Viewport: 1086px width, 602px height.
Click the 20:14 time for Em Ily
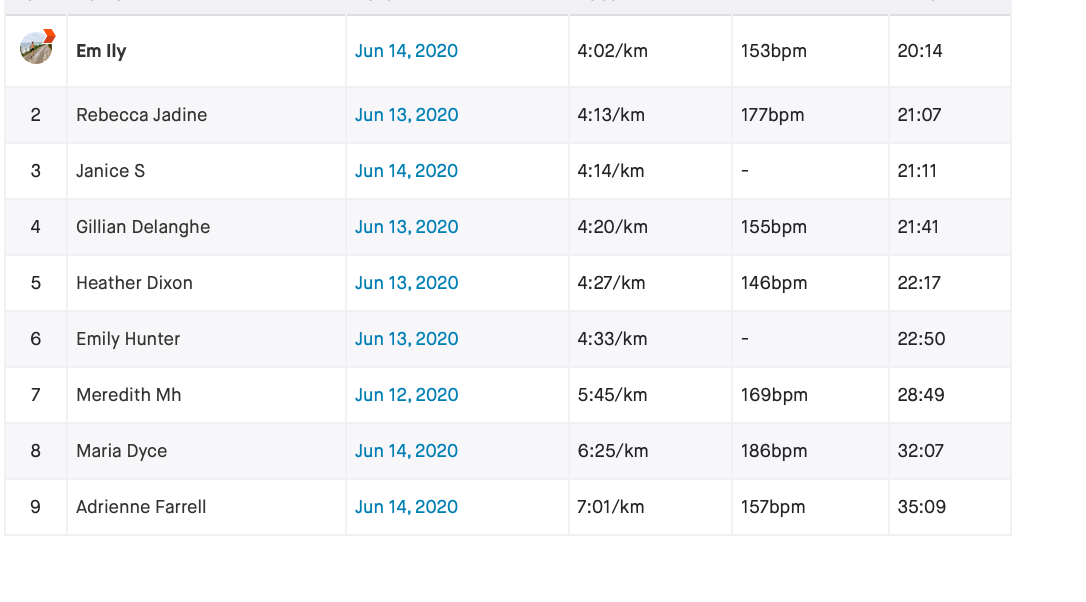pos(920,51)
